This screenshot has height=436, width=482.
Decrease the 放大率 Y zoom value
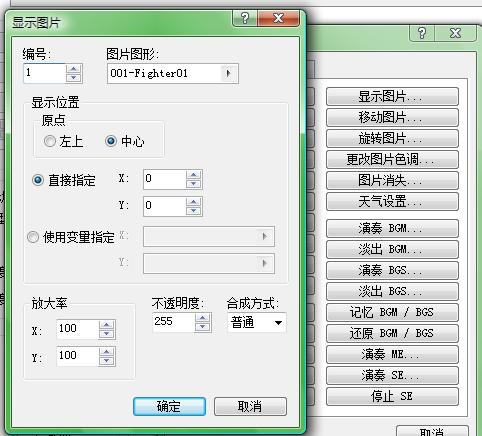tap(107, 361)
